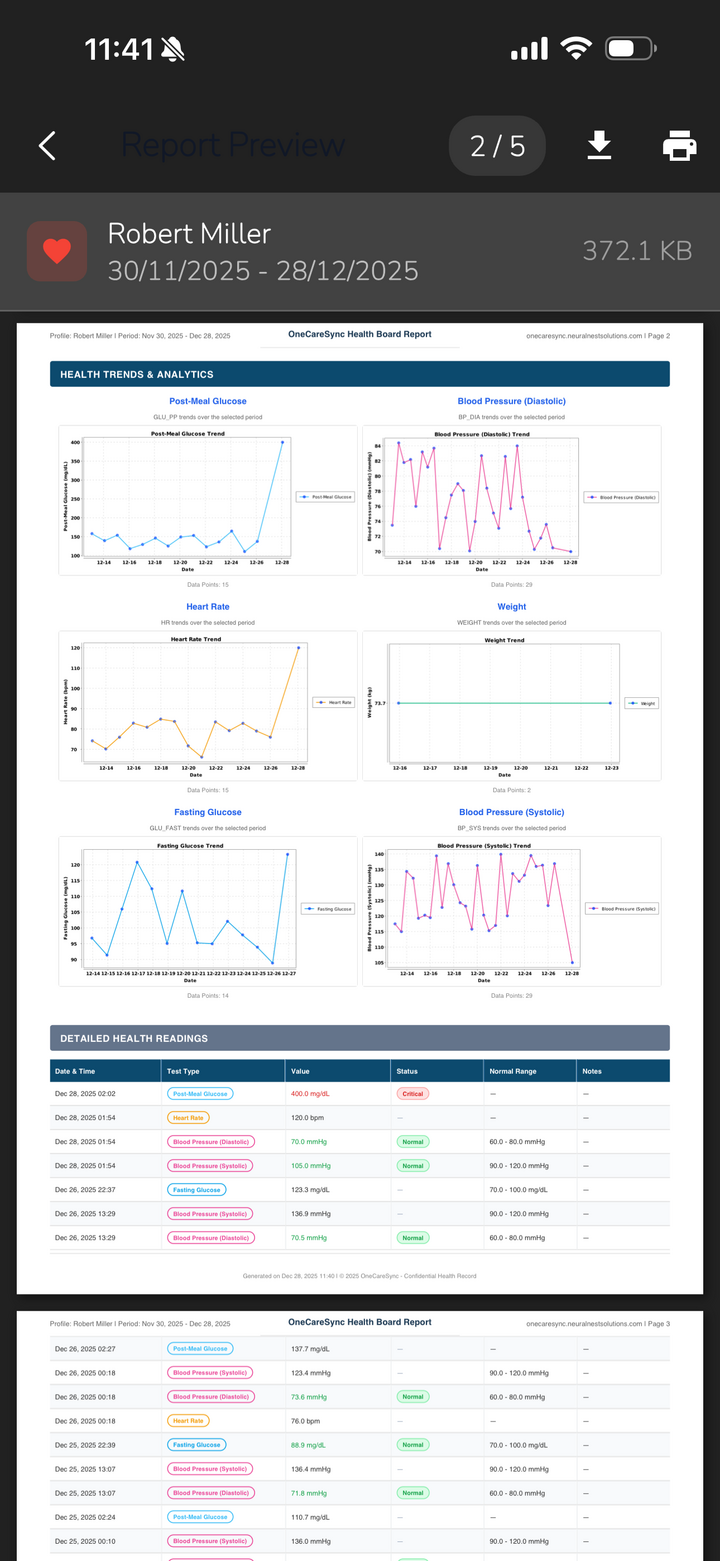
Task: Tap the 105.0 mmHg value
Action: tap(310, 1166)
